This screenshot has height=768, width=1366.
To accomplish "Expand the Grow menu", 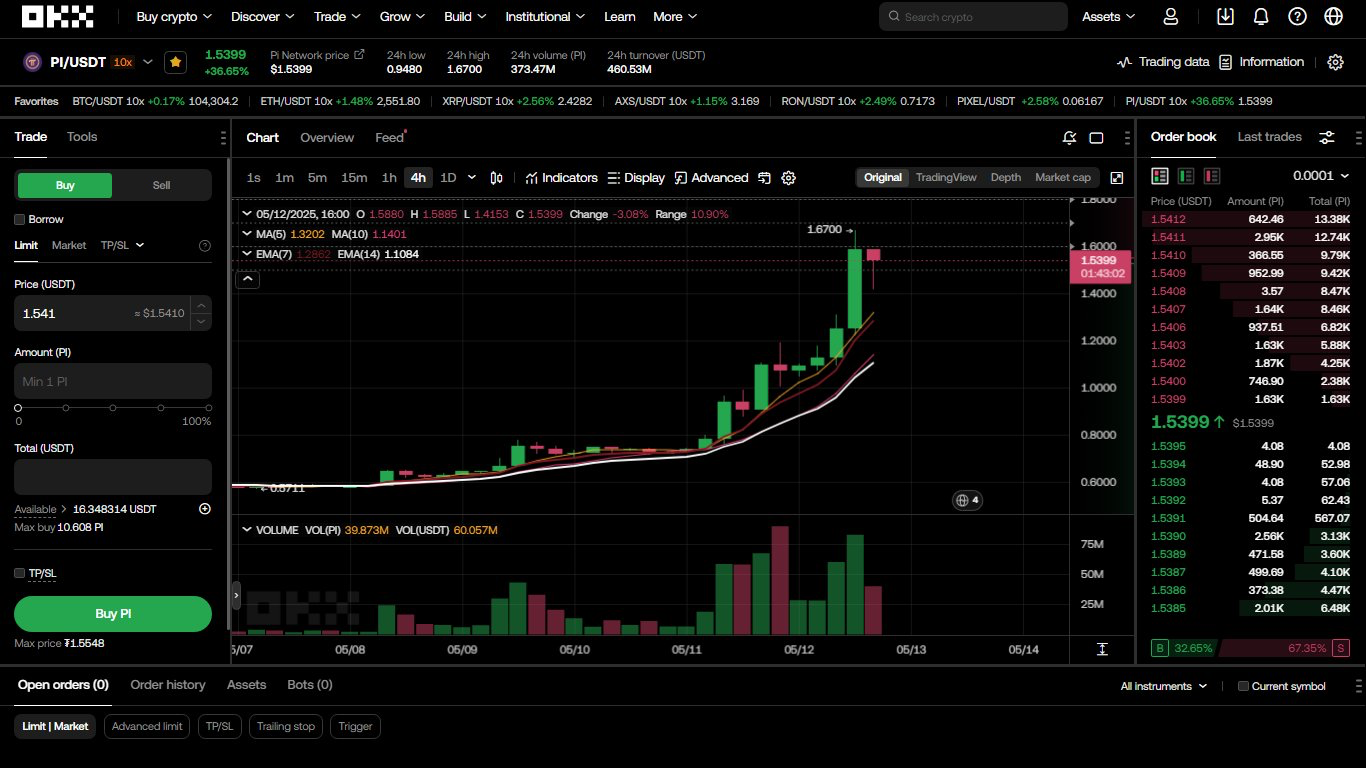I will pyautogui.click(x=402, y=17).
